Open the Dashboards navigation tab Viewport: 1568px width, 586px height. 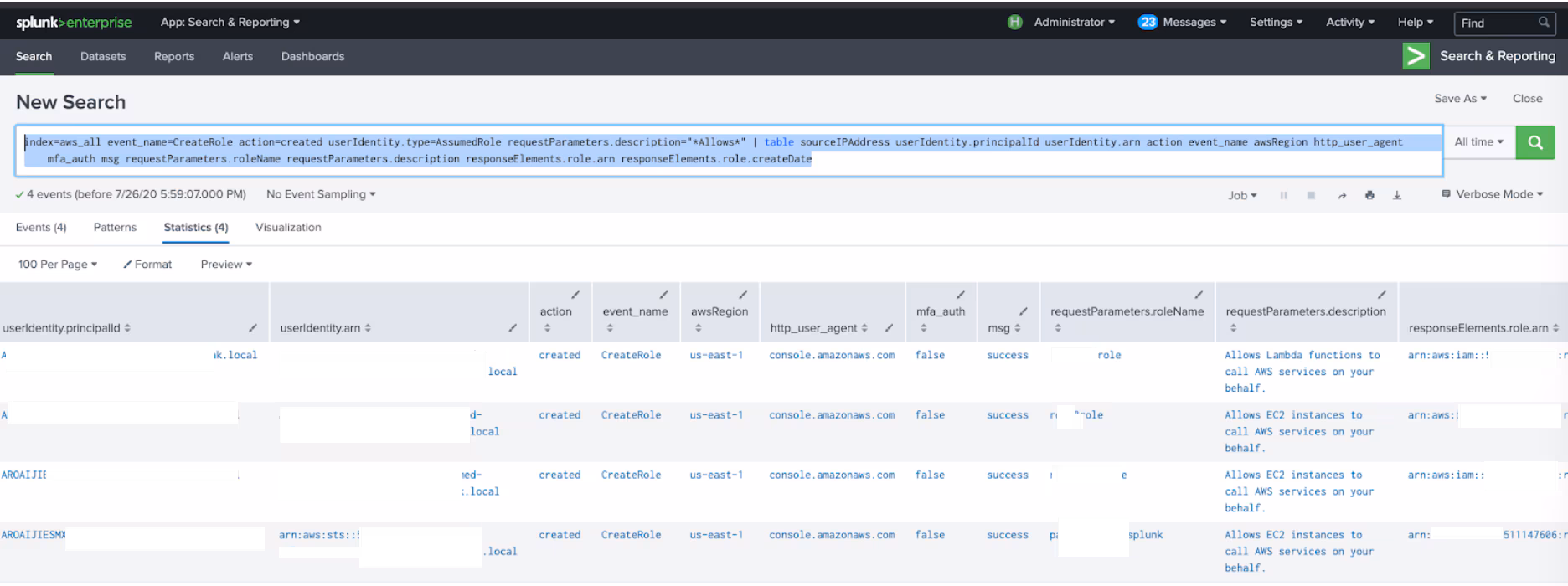[312, 57]
